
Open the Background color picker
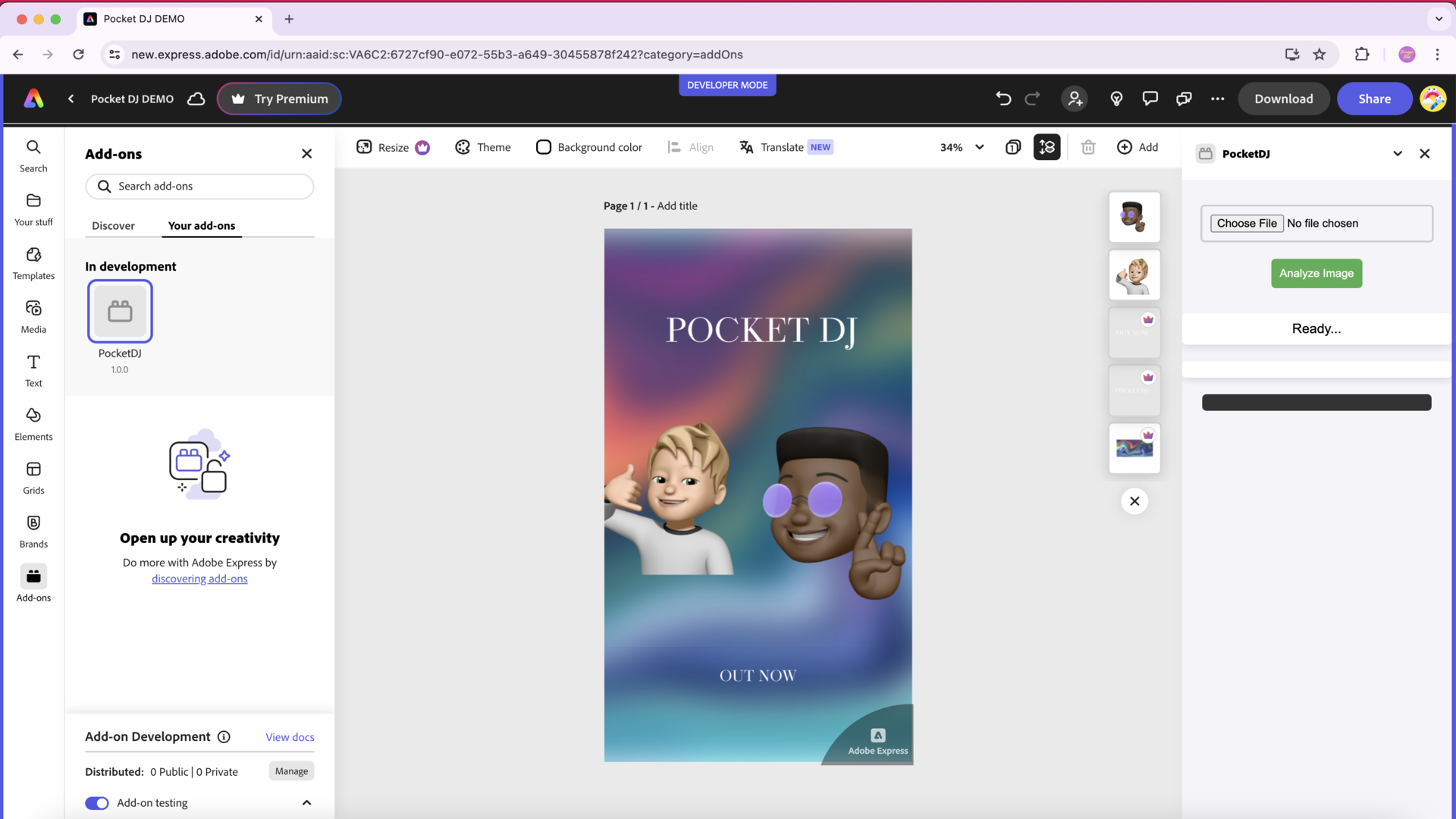point(588,147)
